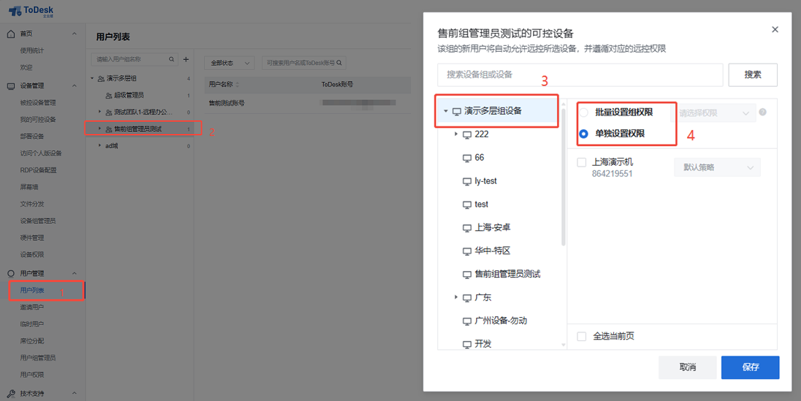Viewport: 801px width, 401px height.
Task: Open 硬件管理 in the sidebar
Action: [x=32, y=238]
